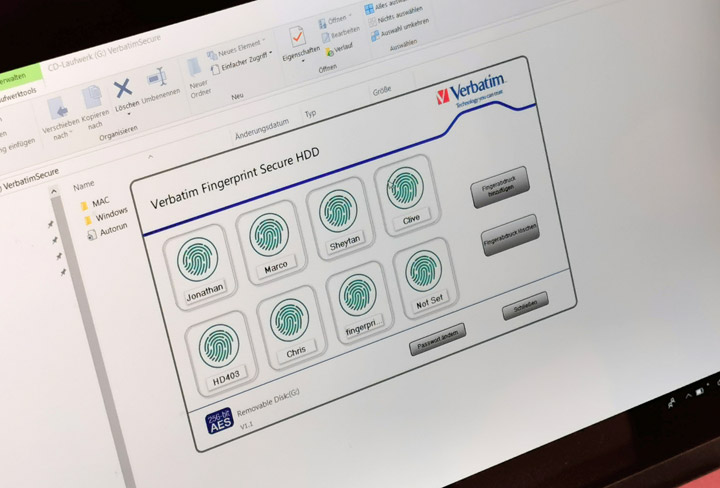
Task: Click the HD403 name label
Action: click(x=226, y=376)
